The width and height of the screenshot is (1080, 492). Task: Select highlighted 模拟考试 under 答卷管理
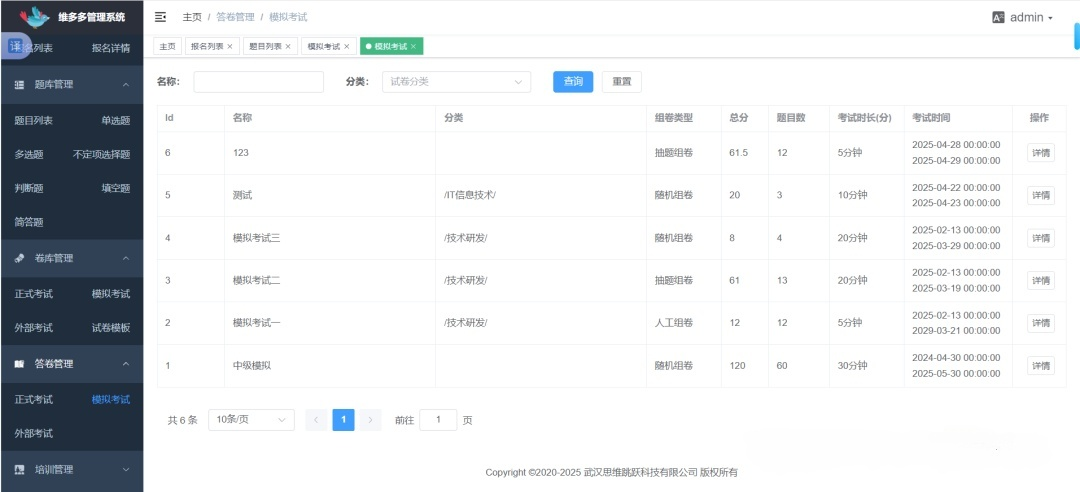click(x=111, y=400)
